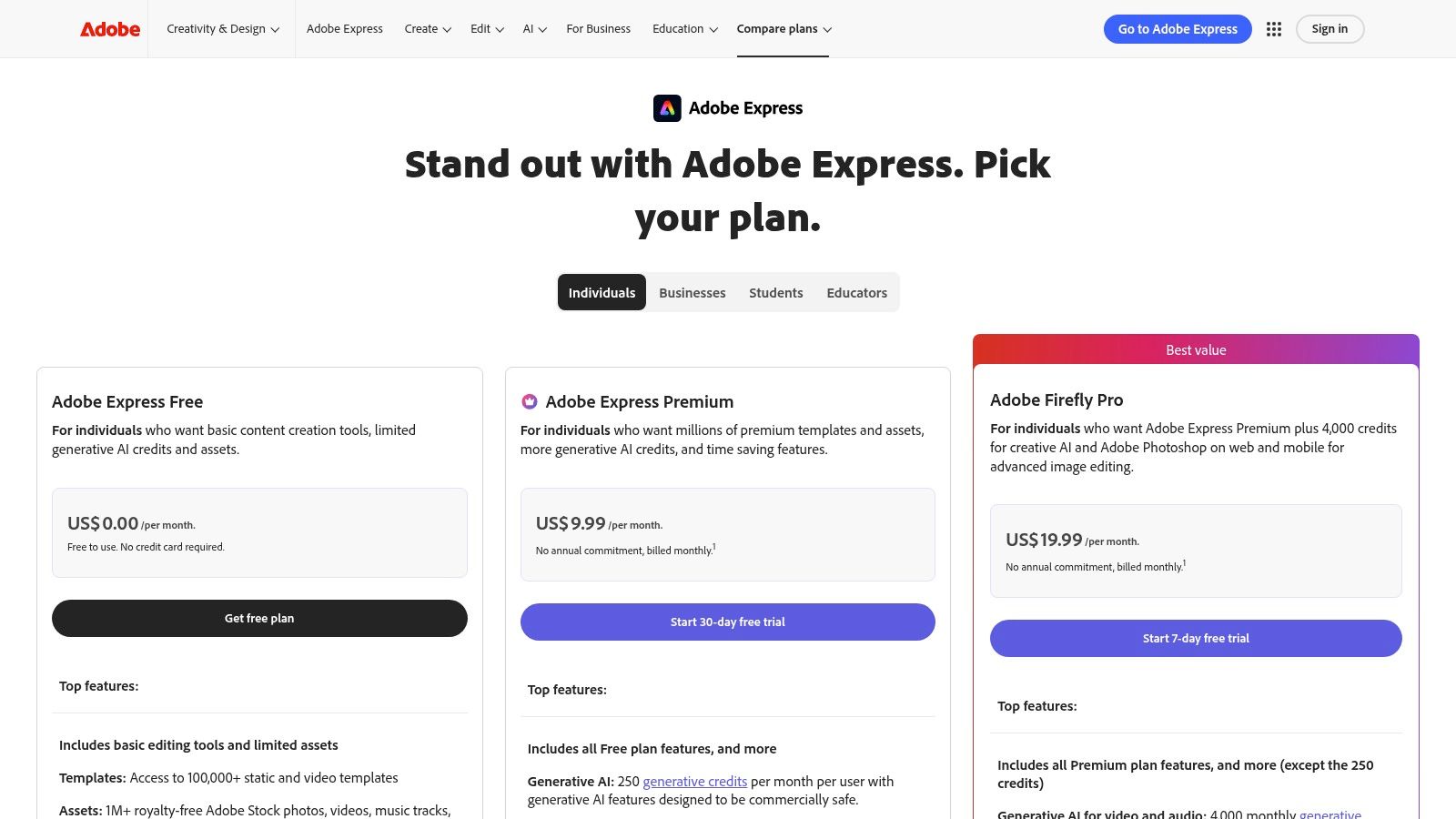Expand the Edit dropdown
The height and width of the screenshot is (819, 1456).
coord(486,28)
